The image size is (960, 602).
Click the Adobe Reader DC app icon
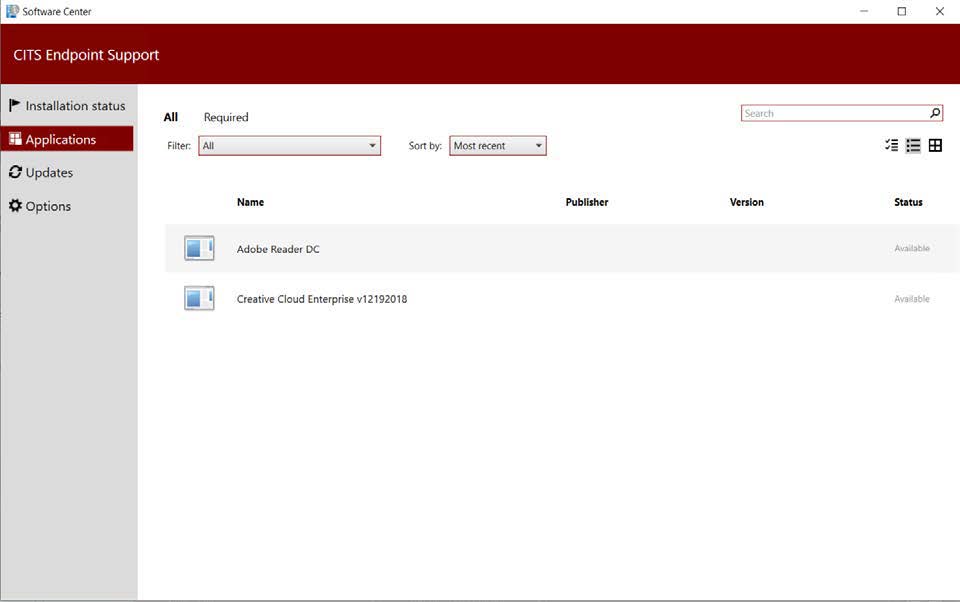199,248
